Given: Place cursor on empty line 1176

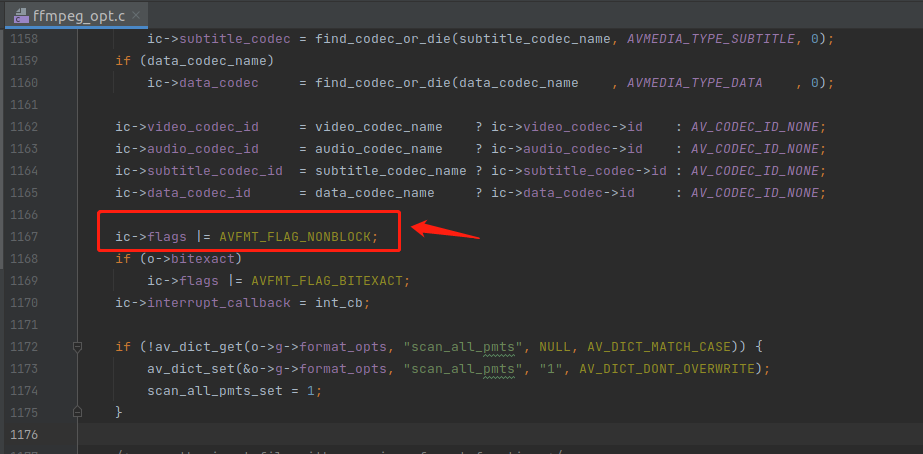Looking at the screenshot, I should (x=400, y=434).
